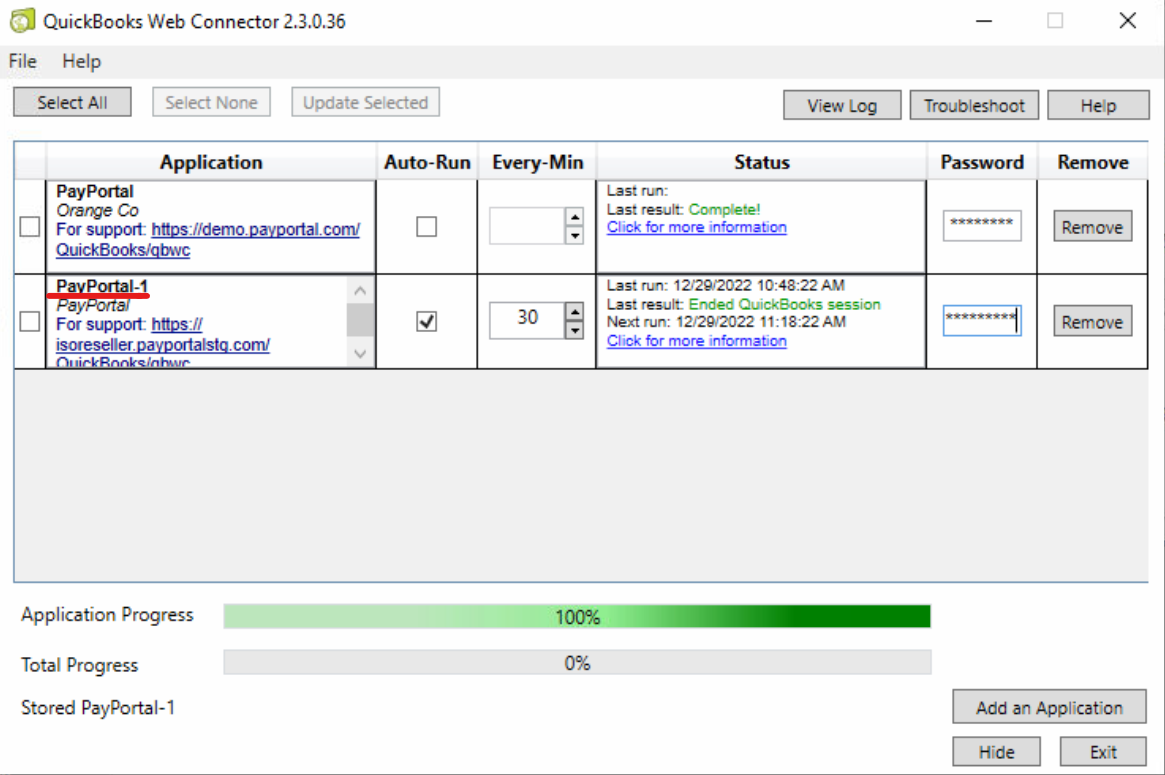This screenshot has height=775, width=1165.
Task: Click the Update Selected button
Action: tap(365, 103)
